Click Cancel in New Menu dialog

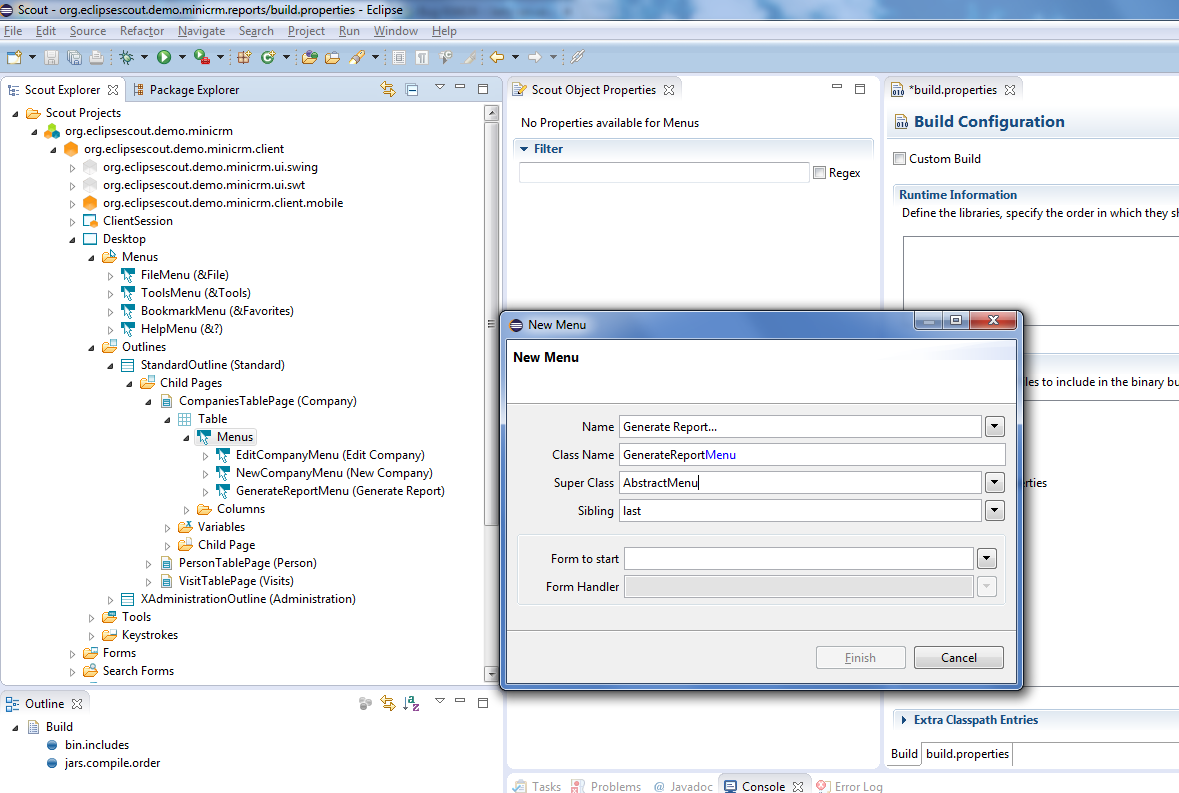[959, 658]
